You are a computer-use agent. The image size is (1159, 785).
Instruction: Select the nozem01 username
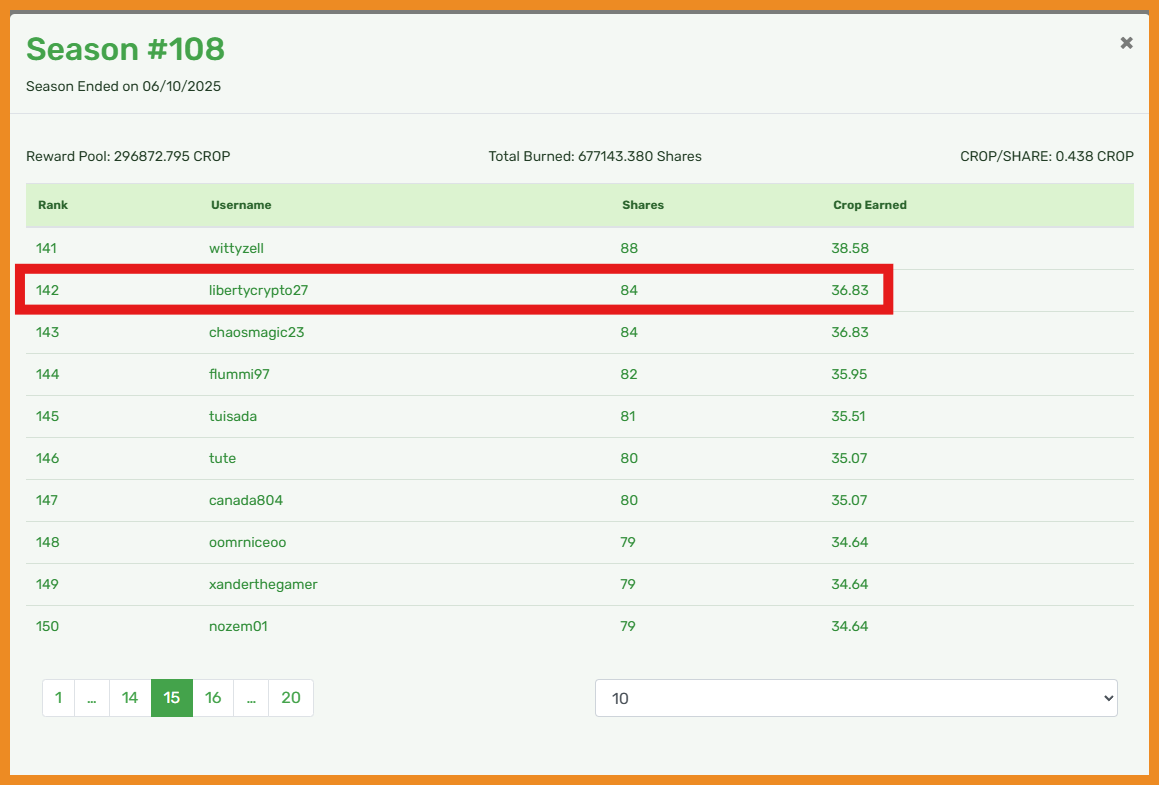pos(238,626)
